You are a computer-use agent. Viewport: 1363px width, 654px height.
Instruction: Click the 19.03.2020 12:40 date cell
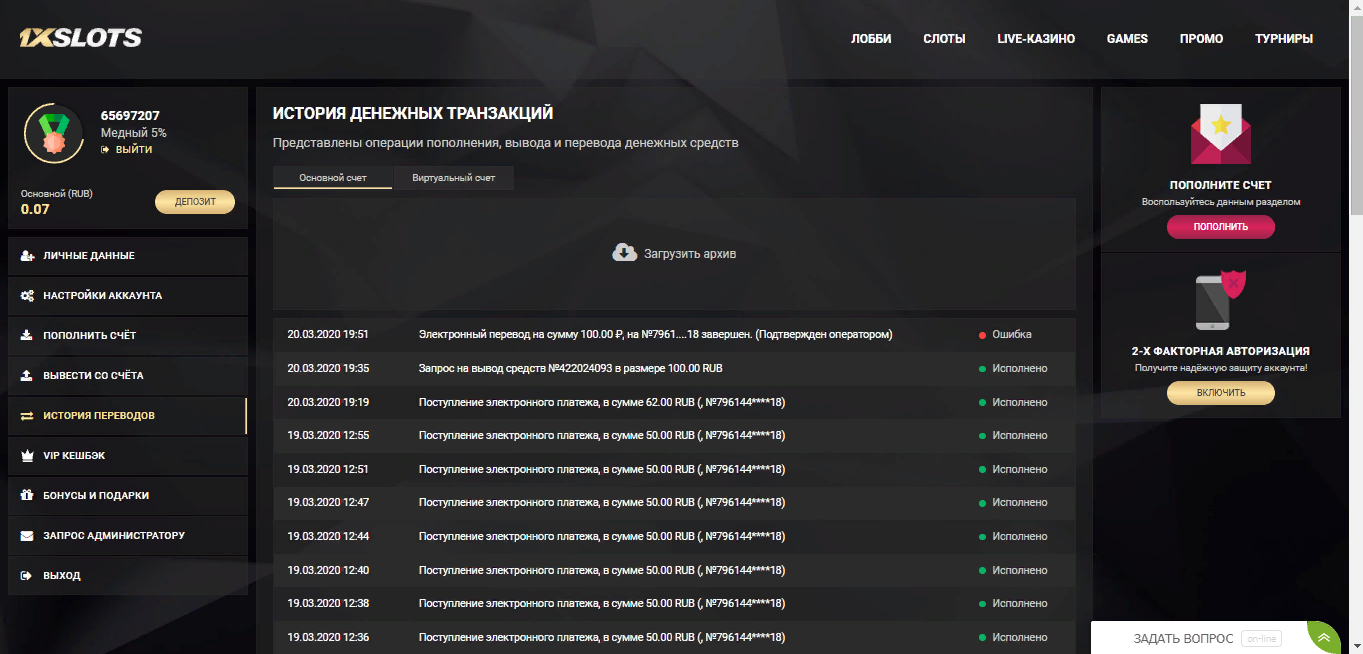click(328, 570)
